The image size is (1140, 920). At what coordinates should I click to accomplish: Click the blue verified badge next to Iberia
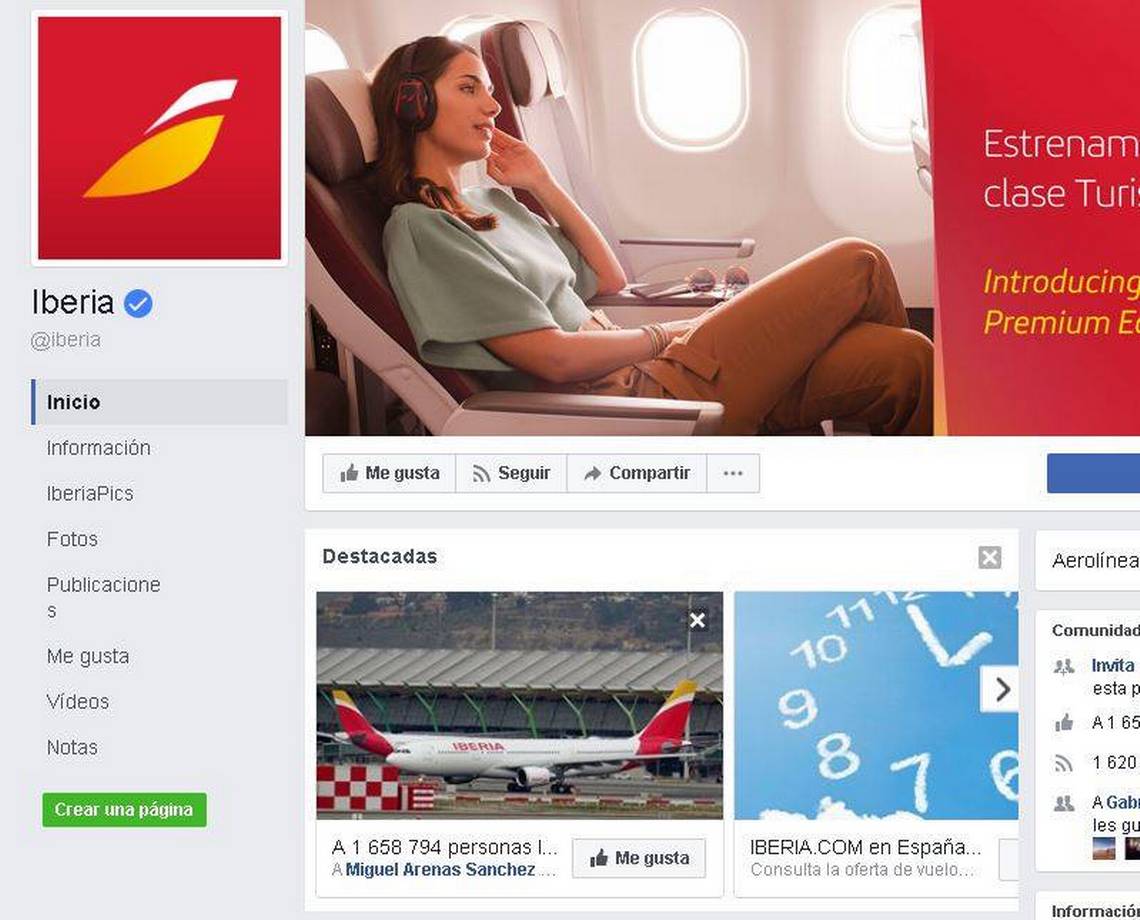pos(138,303)
